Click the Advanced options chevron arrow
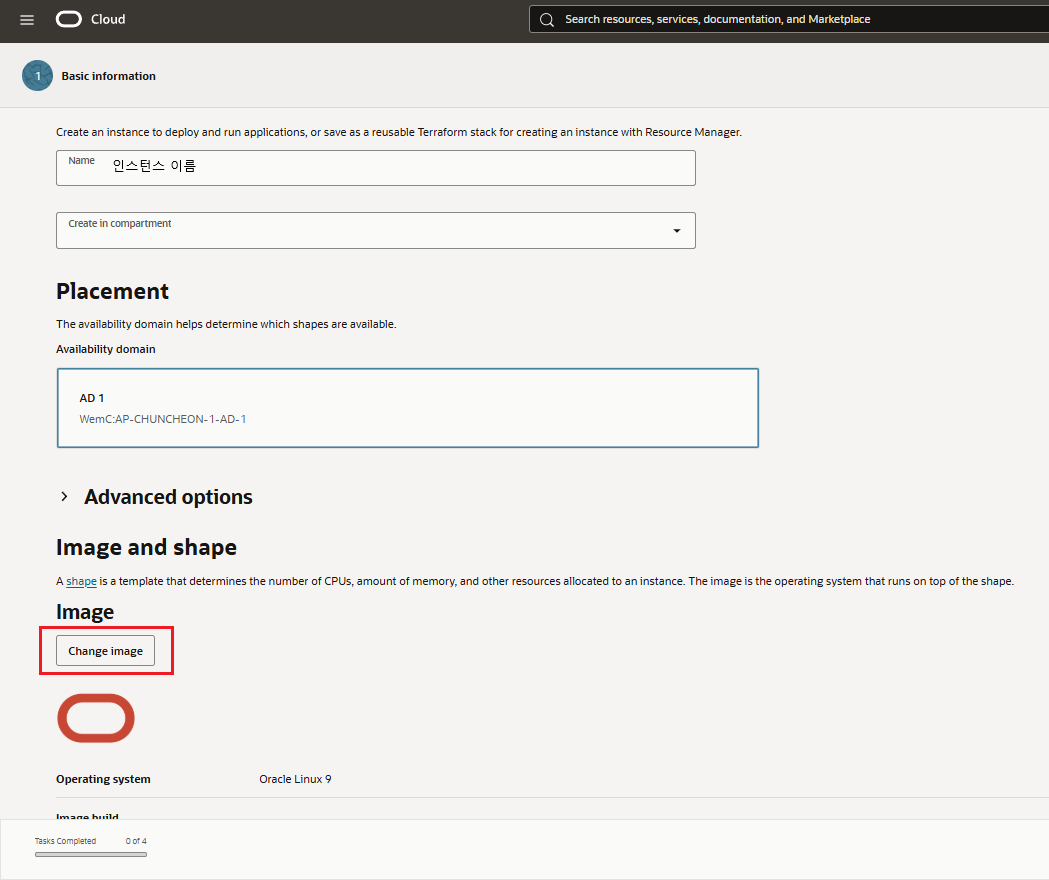Screen dimensions: 1049x880 [65, 497]
